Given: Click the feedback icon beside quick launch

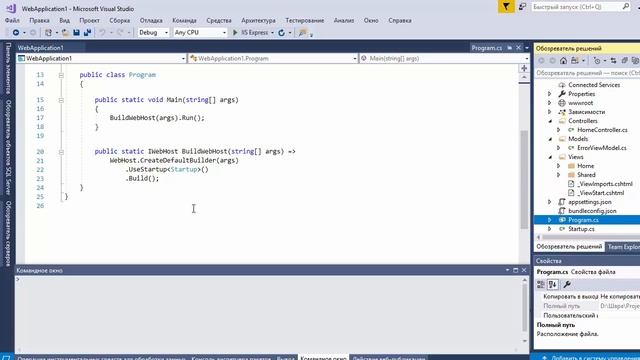Looking at the screenshot, I should pos(522,7).
